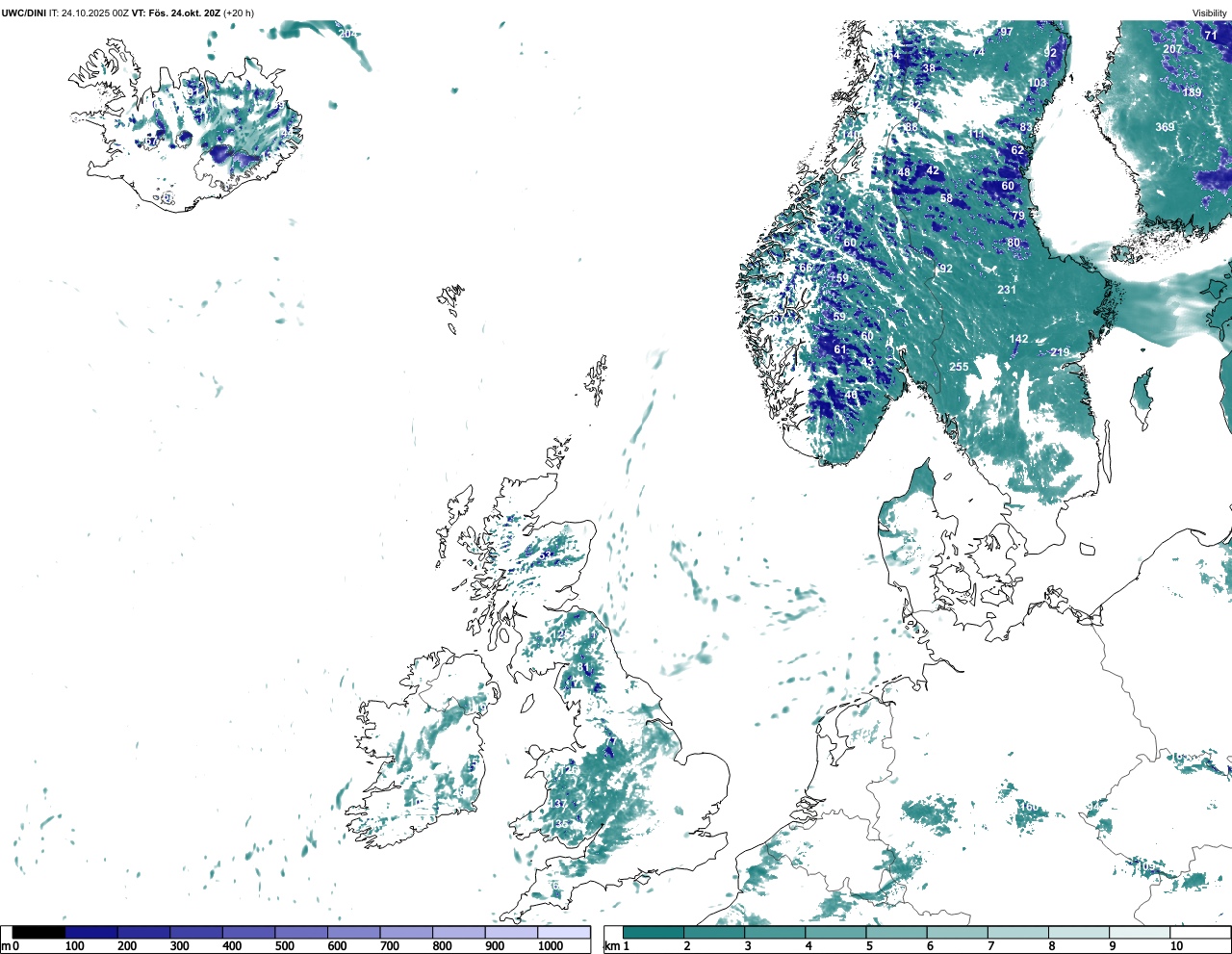Image resolution: width=1232 pixels, height=954 pixels.
Task: Click the 10 tick label on km scale
Action: (1176, 946)
